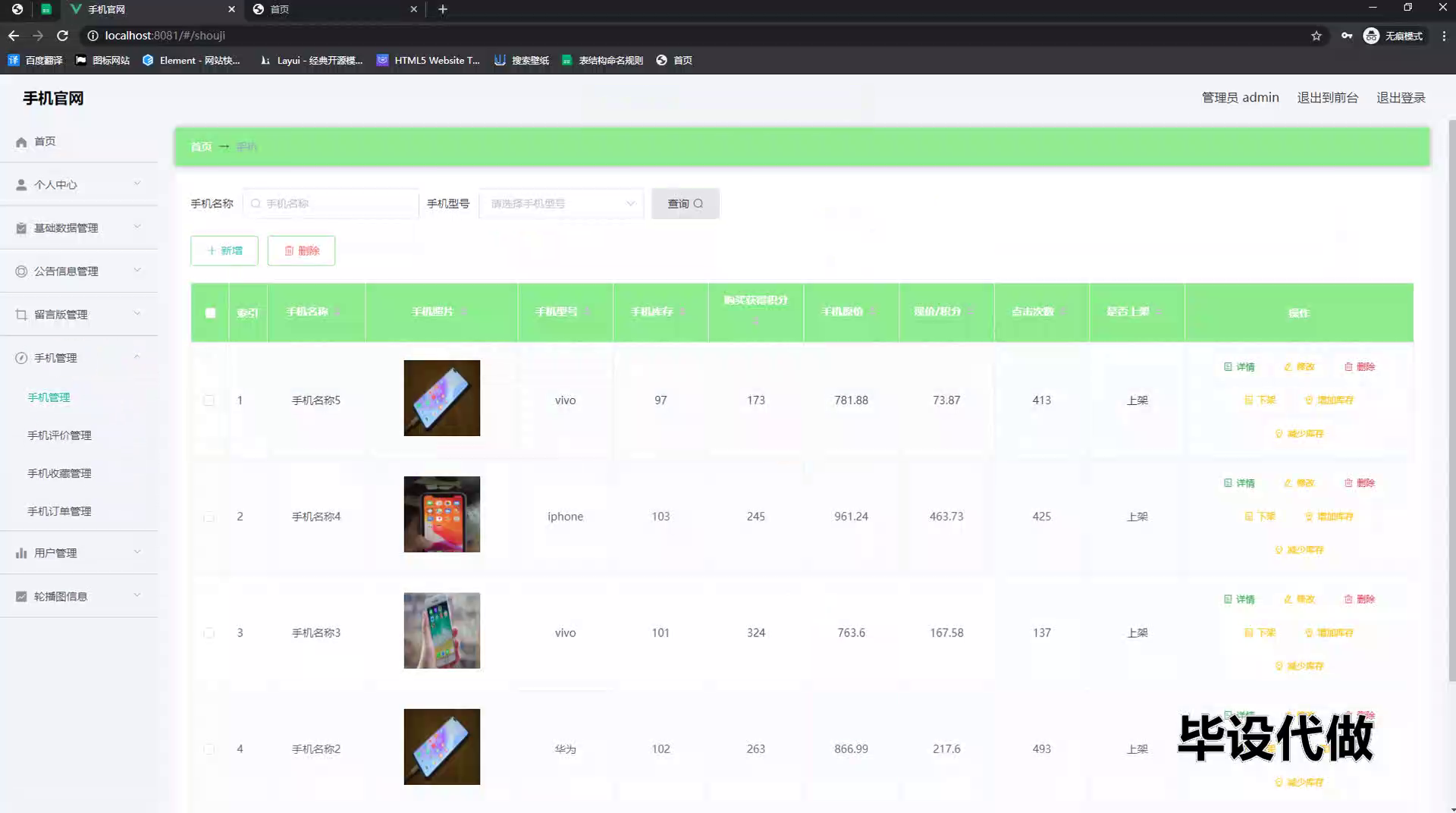Expand the 公告信息管理 menu chevron
This screenshot has height=813, width=1456.
(x=137, y=270)
